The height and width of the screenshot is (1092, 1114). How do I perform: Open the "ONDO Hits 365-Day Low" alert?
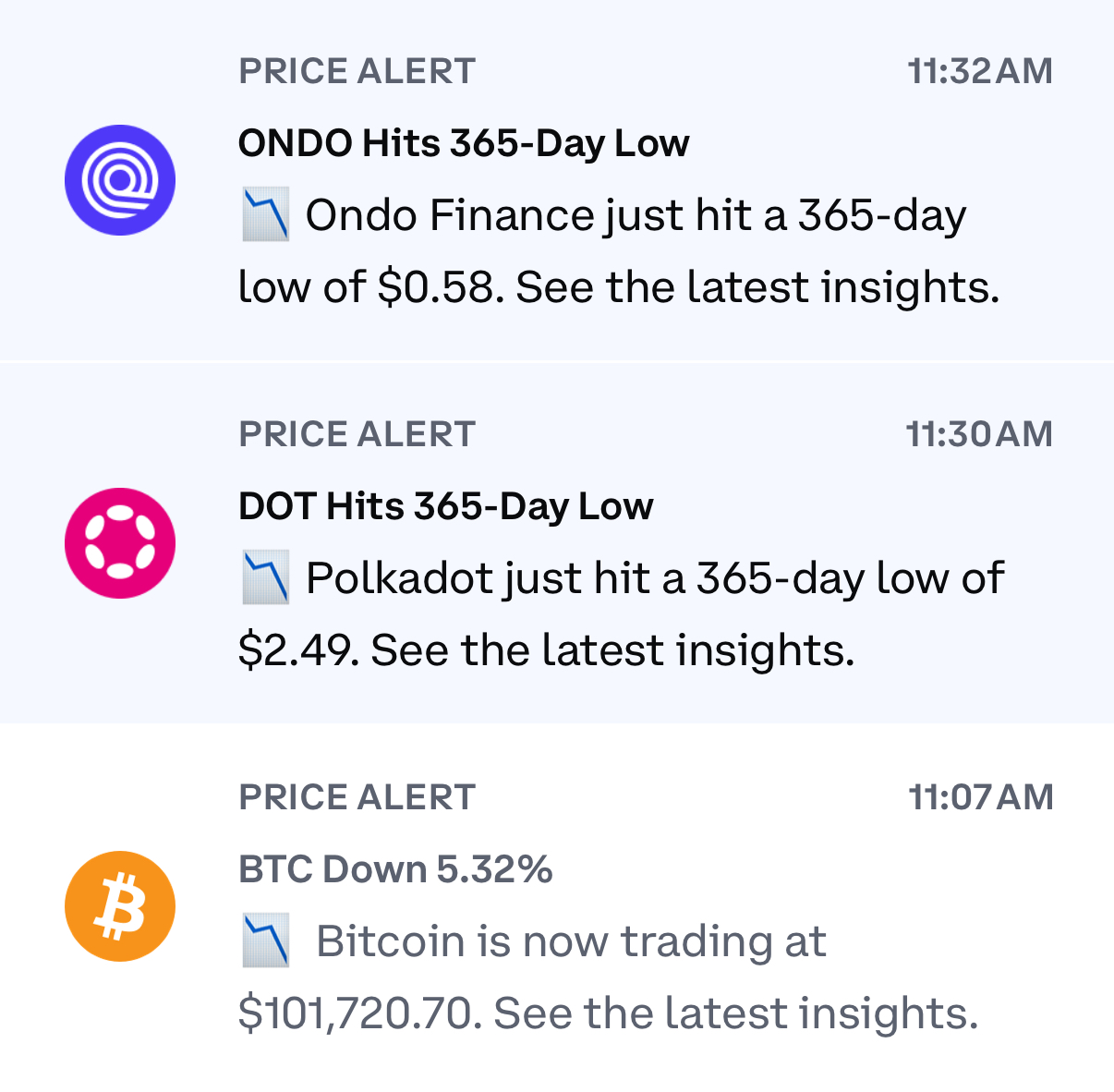pyautogui.click(x=464, y=143)
